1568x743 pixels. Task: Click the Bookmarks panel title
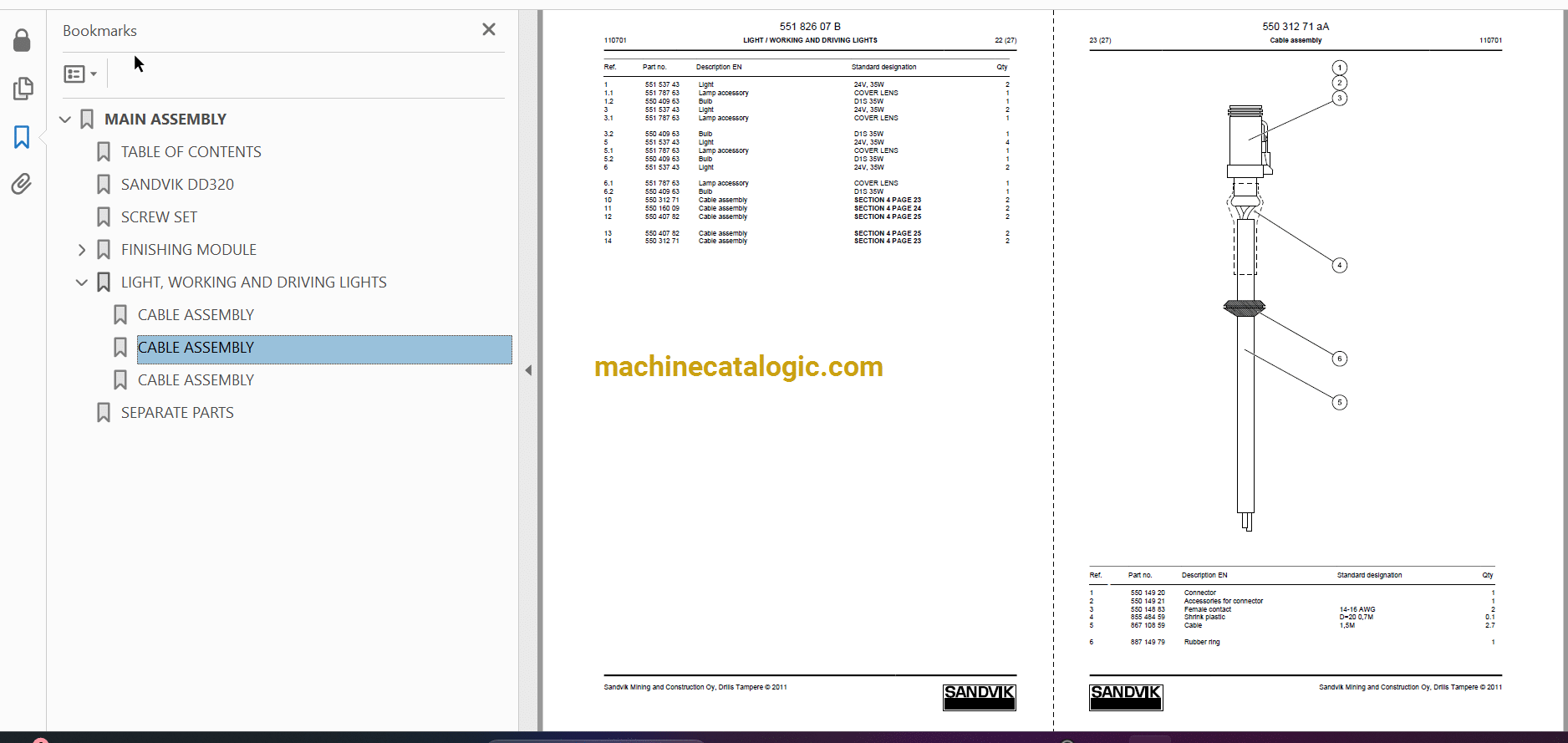coord(99,31)
